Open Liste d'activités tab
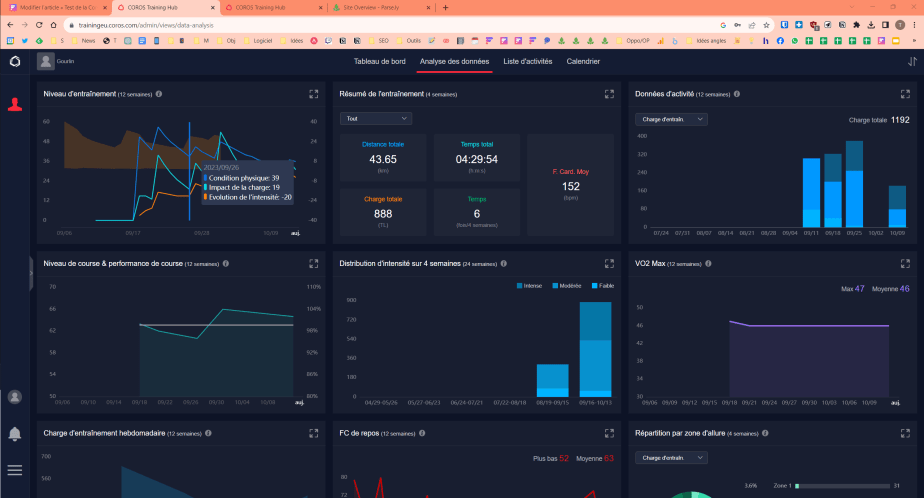 click(x=527, y=61)
